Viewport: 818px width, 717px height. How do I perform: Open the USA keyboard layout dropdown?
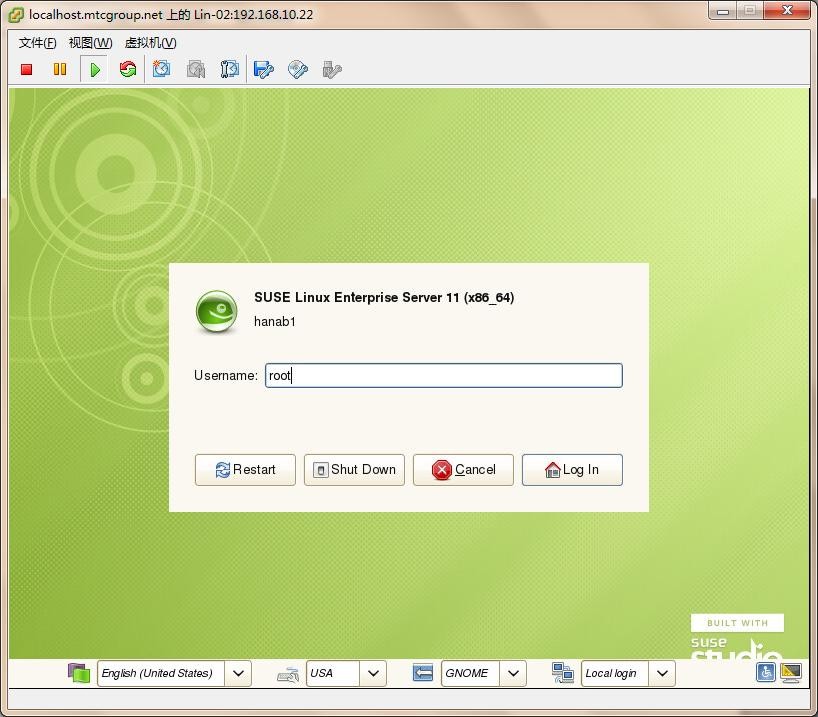346,673
